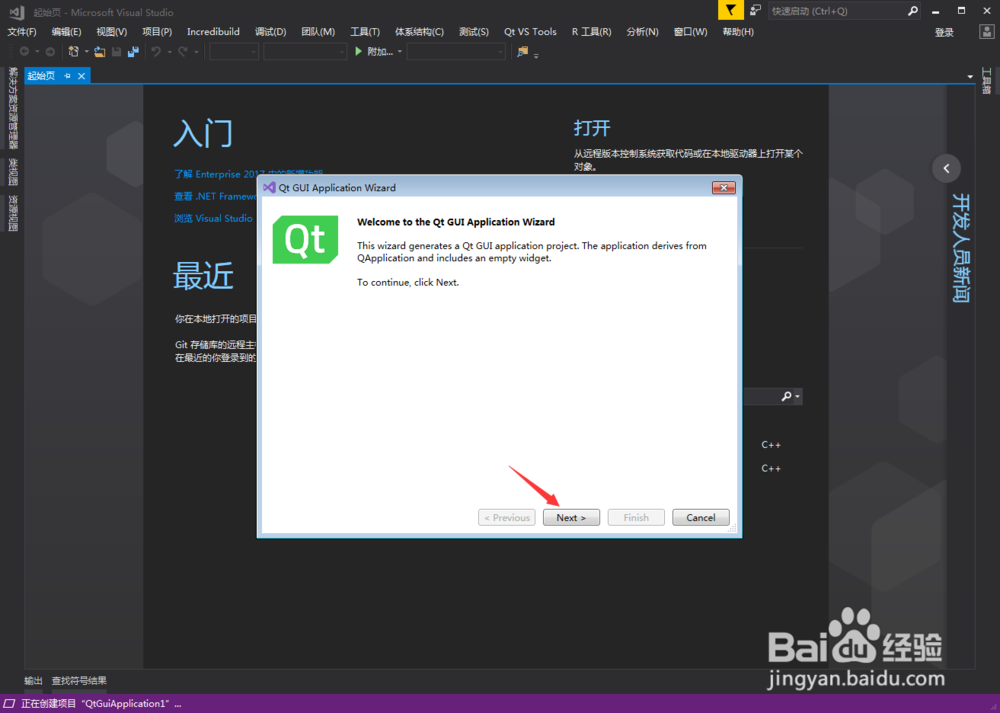Viewport: 1000px width, 713px height.
Task: Open the 了解 Enterprise 2017 link
Action: pos(248,174)
